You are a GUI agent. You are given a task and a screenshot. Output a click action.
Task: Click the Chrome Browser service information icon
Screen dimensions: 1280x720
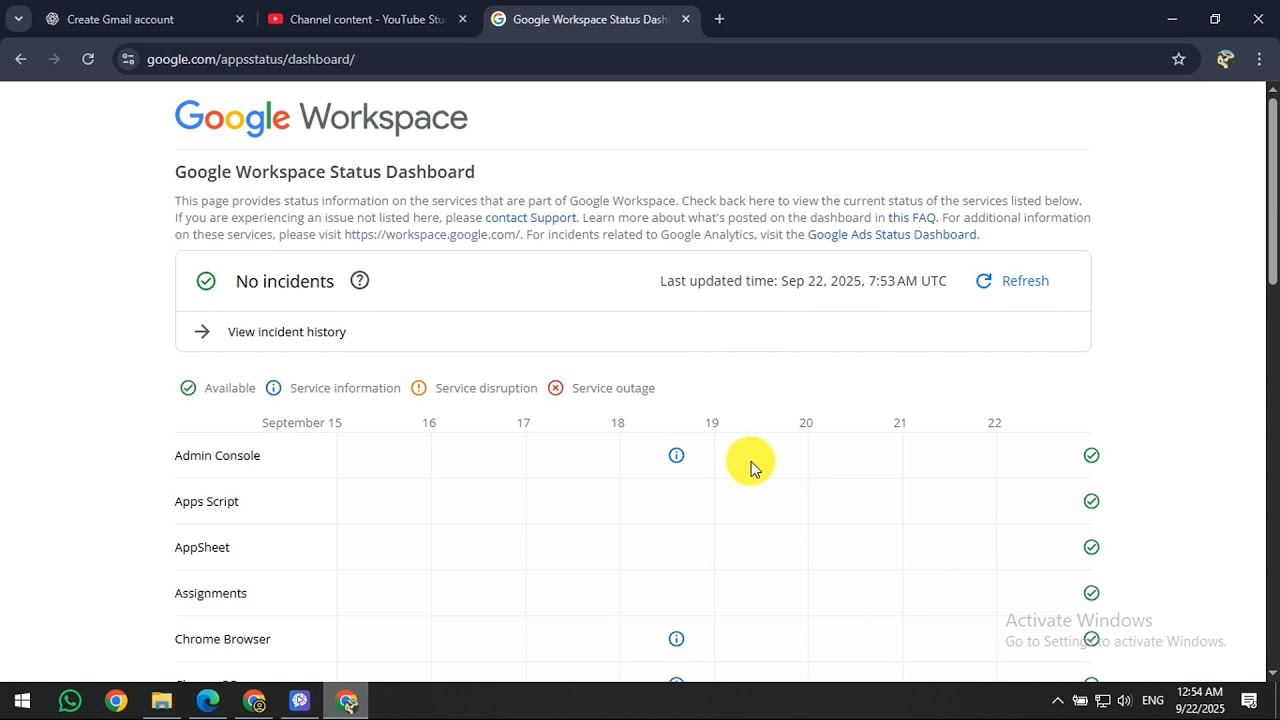coord(676,639)
